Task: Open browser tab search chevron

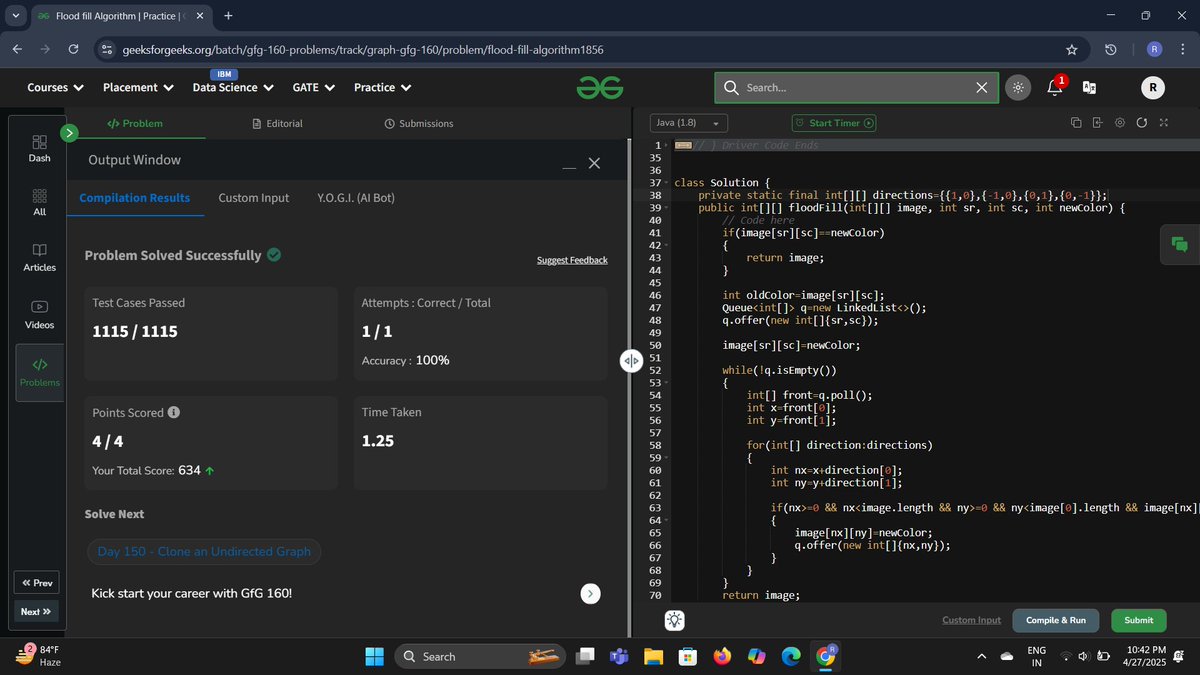Action: (16, 16)
